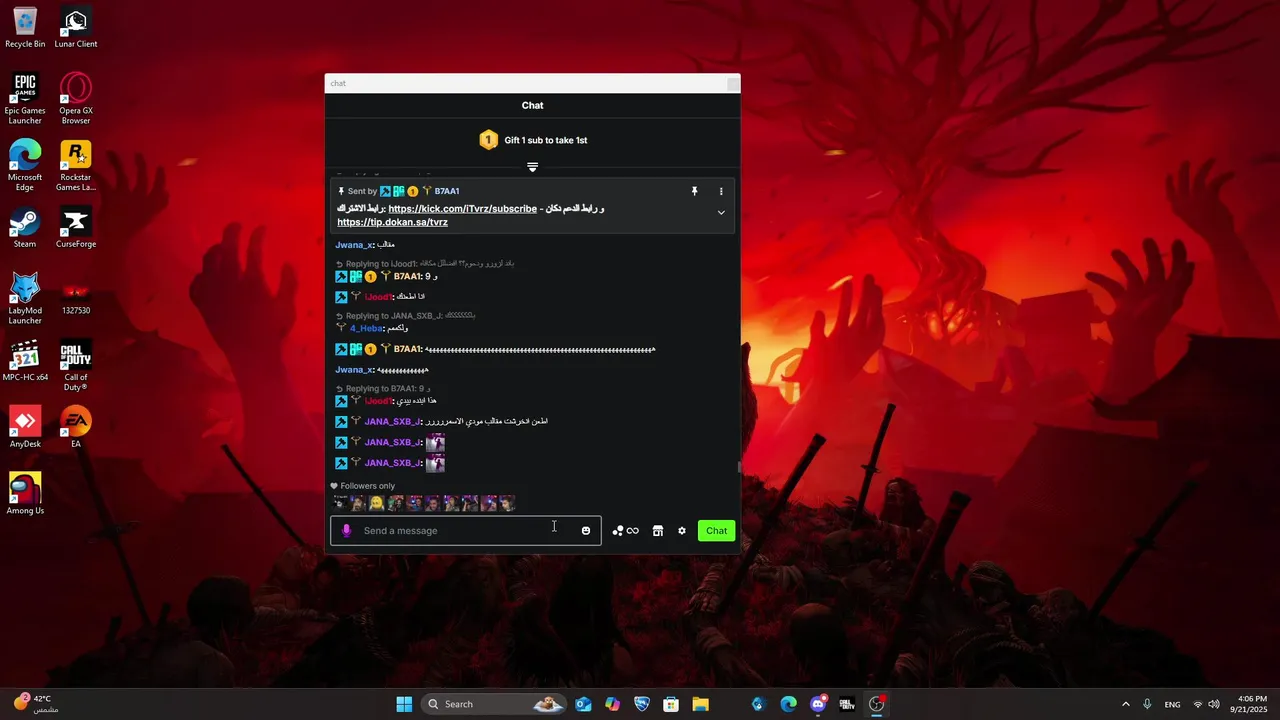This screenshot has height=720, width=1280.
Task: Expand the gift leaderboard handle below banner
Action: click(x=532, y=167)
